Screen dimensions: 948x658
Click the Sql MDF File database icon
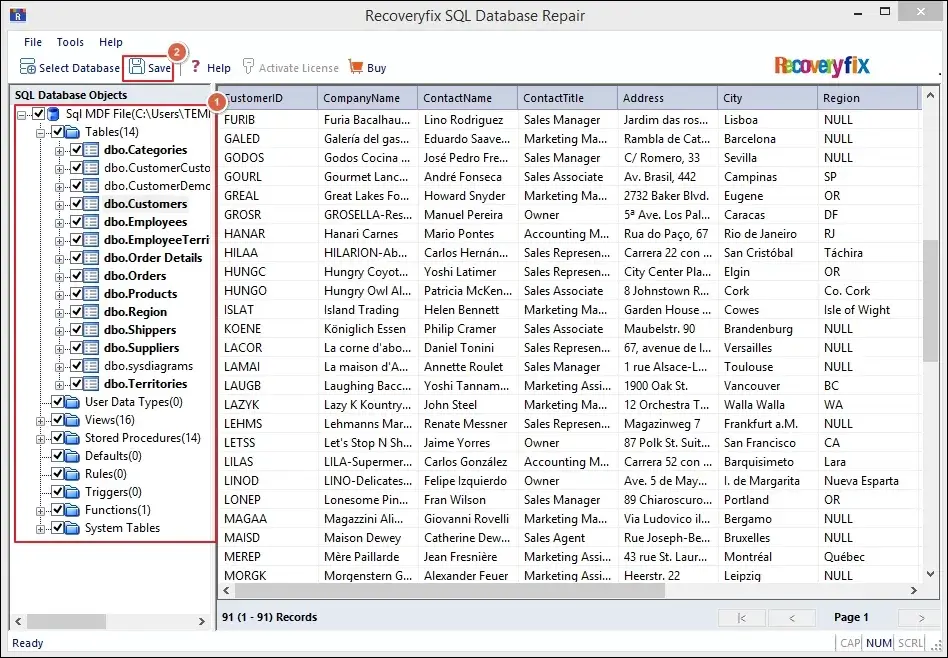53,114
